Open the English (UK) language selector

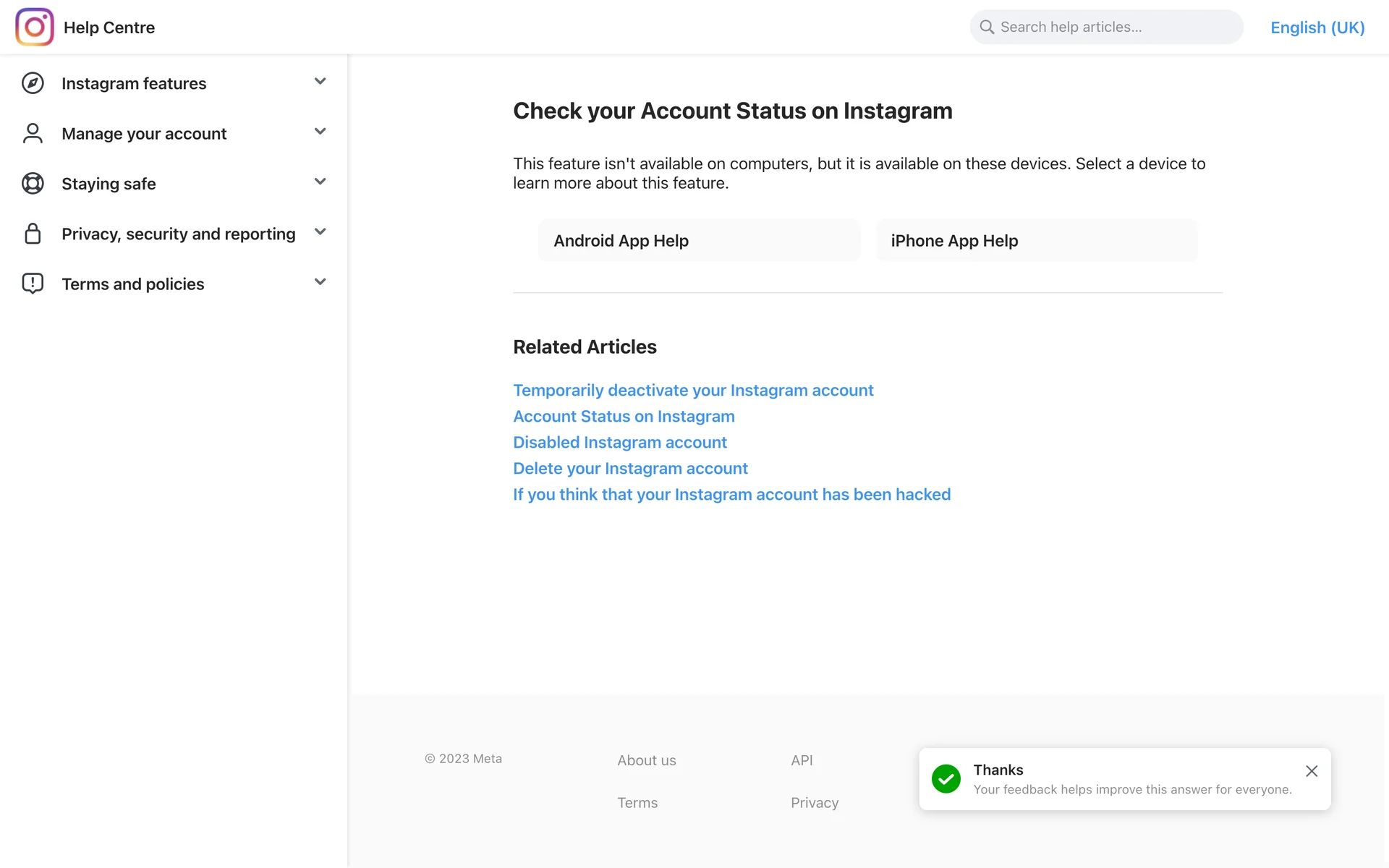pyautogui.click(x=1317, y=27)
